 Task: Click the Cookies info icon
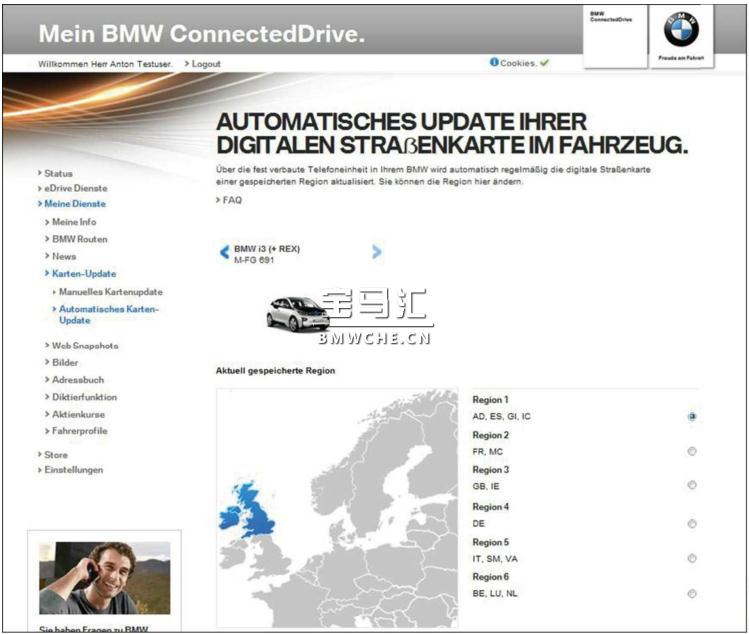coord(494,62)
